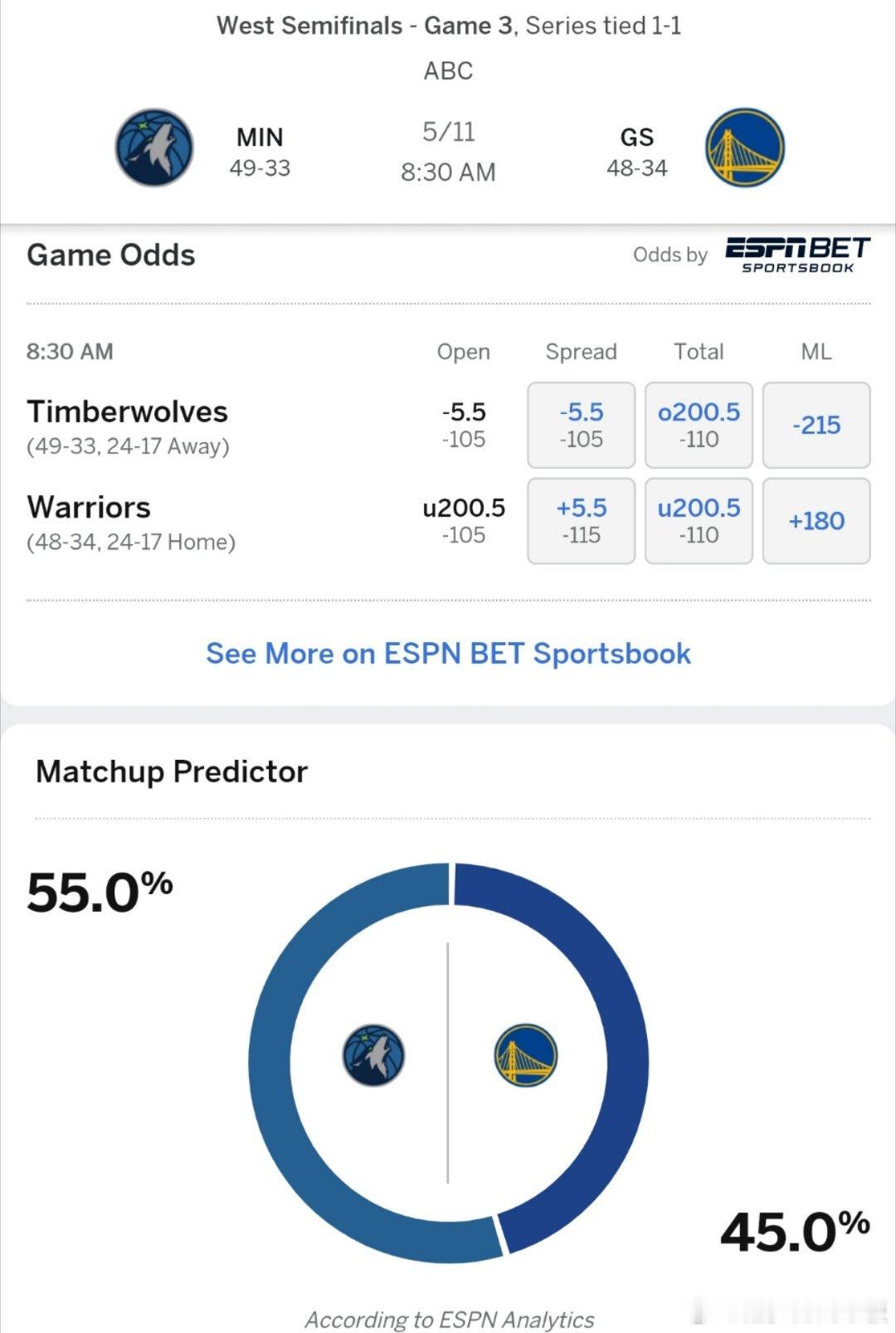Tap the Matchup Predictor heading

[172, 772]
